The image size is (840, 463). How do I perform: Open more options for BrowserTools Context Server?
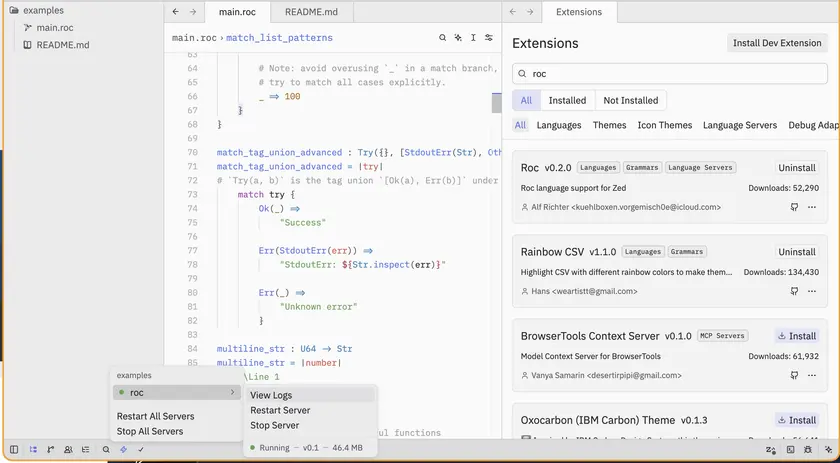point(812,375)
